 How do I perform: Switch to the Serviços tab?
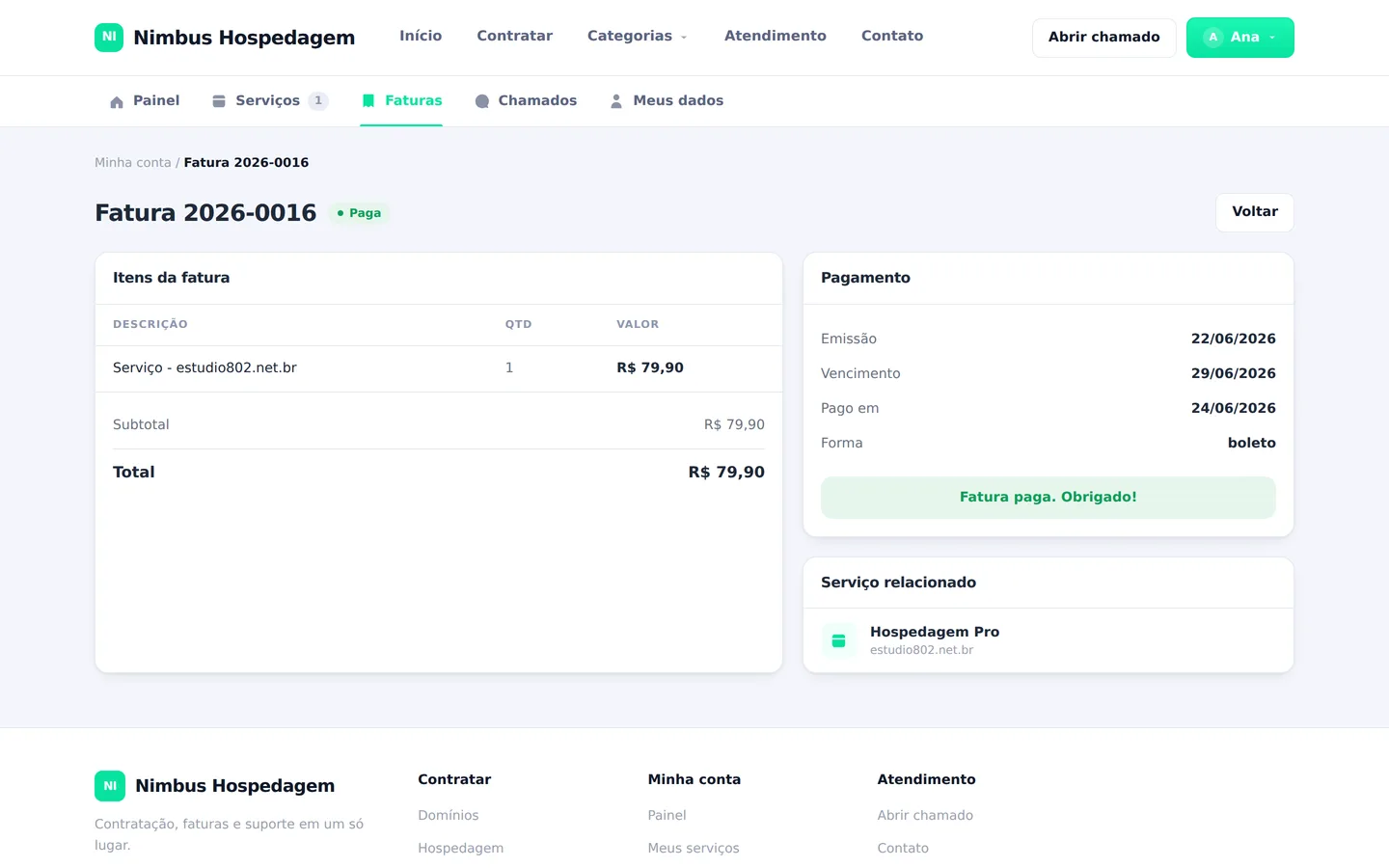(270, 101)
